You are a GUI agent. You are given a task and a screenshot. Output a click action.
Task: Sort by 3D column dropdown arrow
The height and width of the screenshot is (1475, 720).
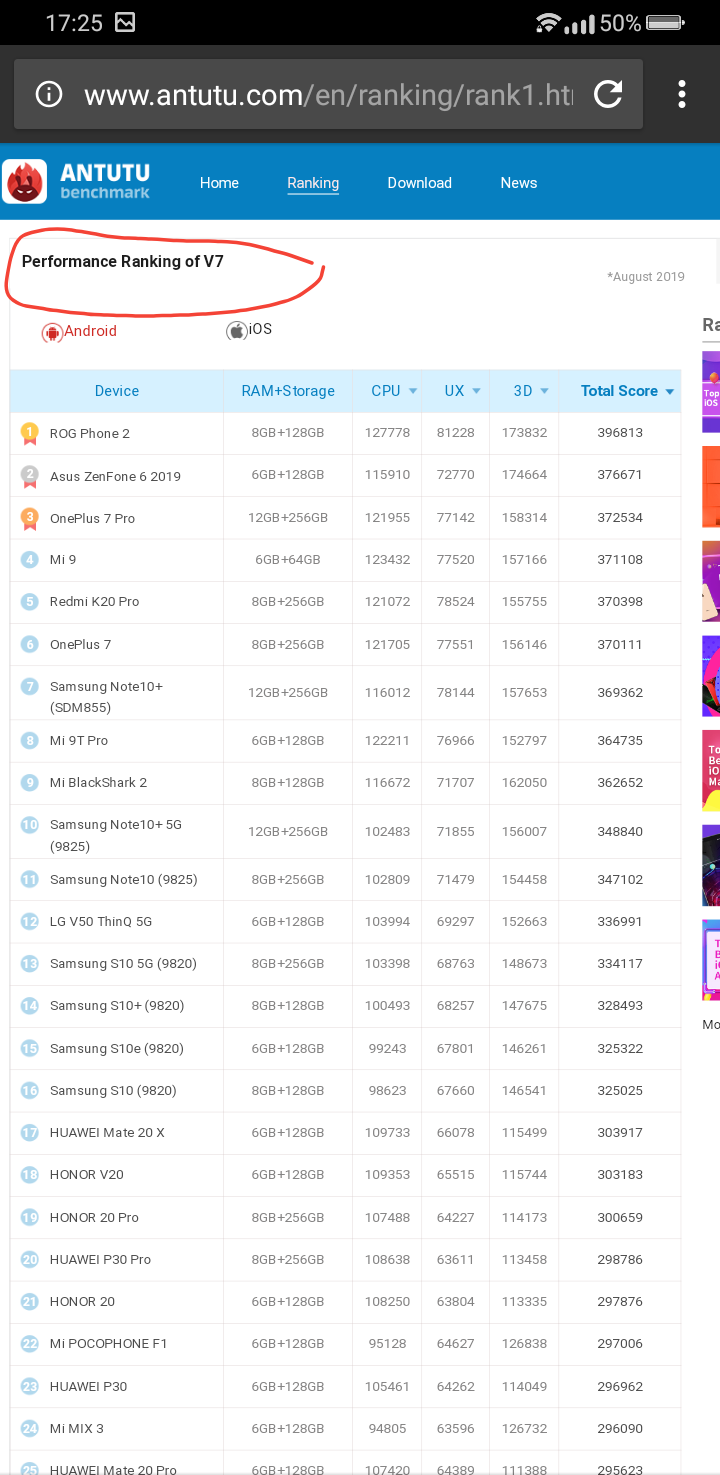point(545,391)
